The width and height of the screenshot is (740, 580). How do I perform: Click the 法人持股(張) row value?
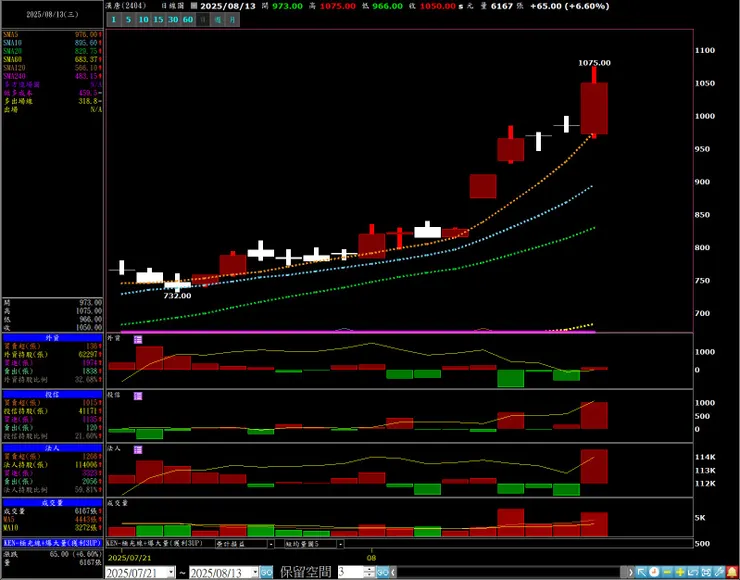pos(86,465)
